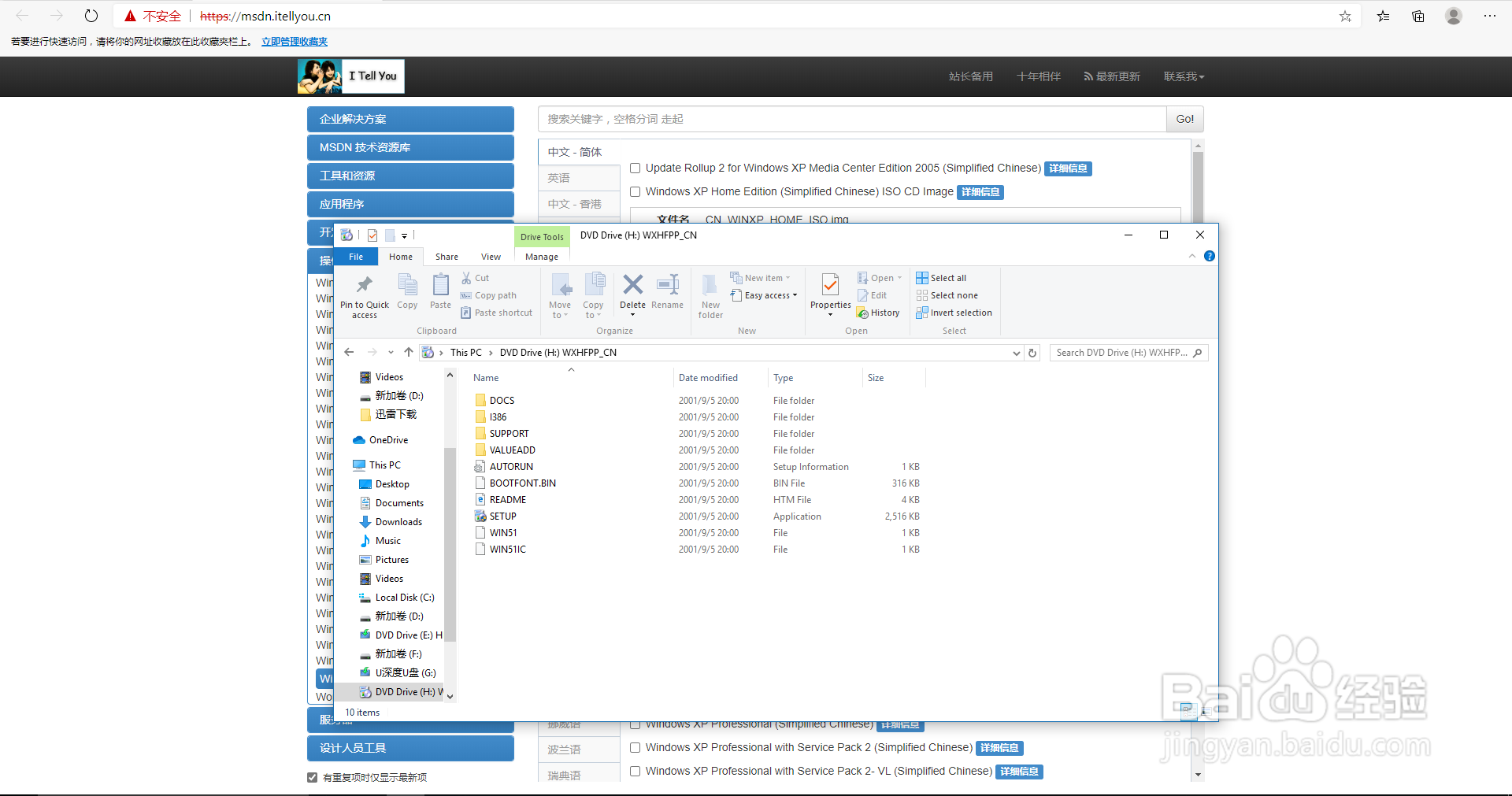This screenshot has height=796, width=1512.
Task: Click the blue Explorer help icon
Action: click(x=1210, y=256)
